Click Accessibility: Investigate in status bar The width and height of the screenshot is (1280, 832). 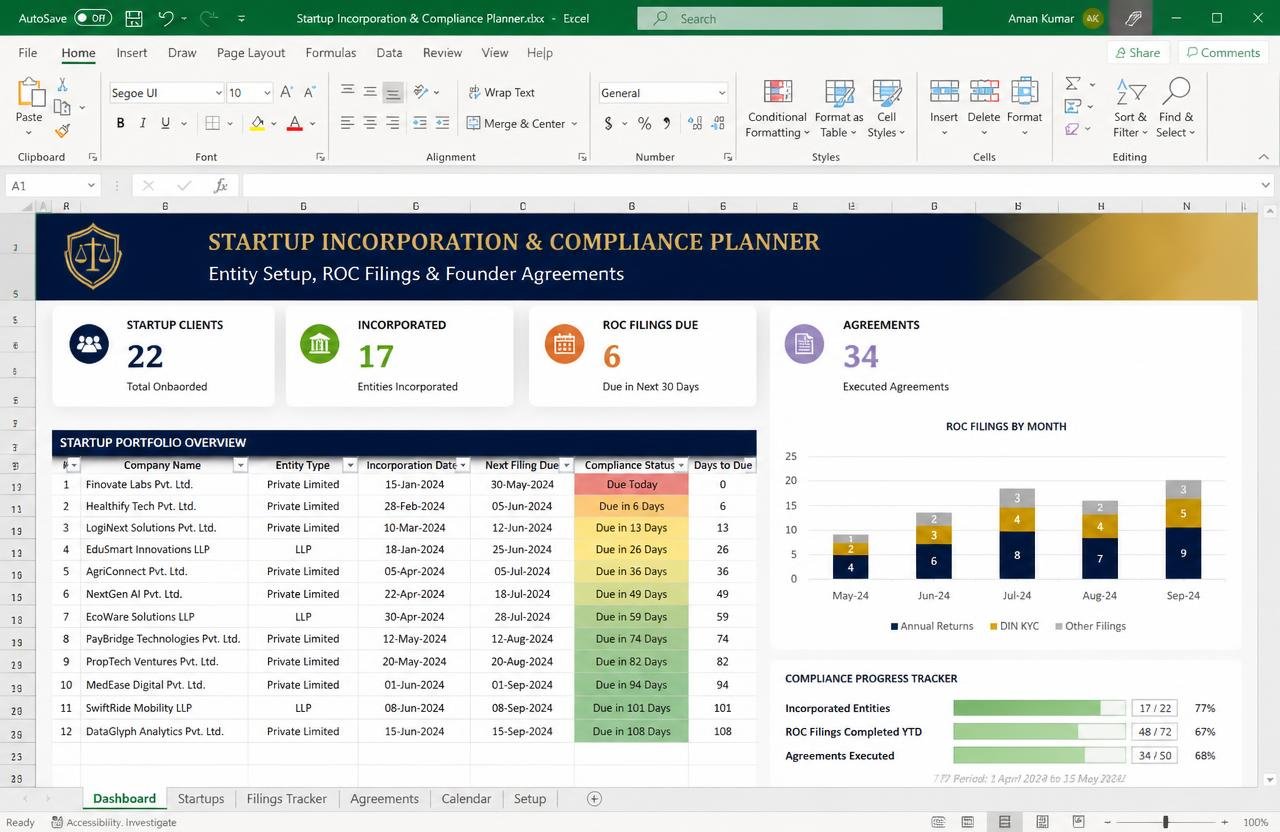point(114,822)
